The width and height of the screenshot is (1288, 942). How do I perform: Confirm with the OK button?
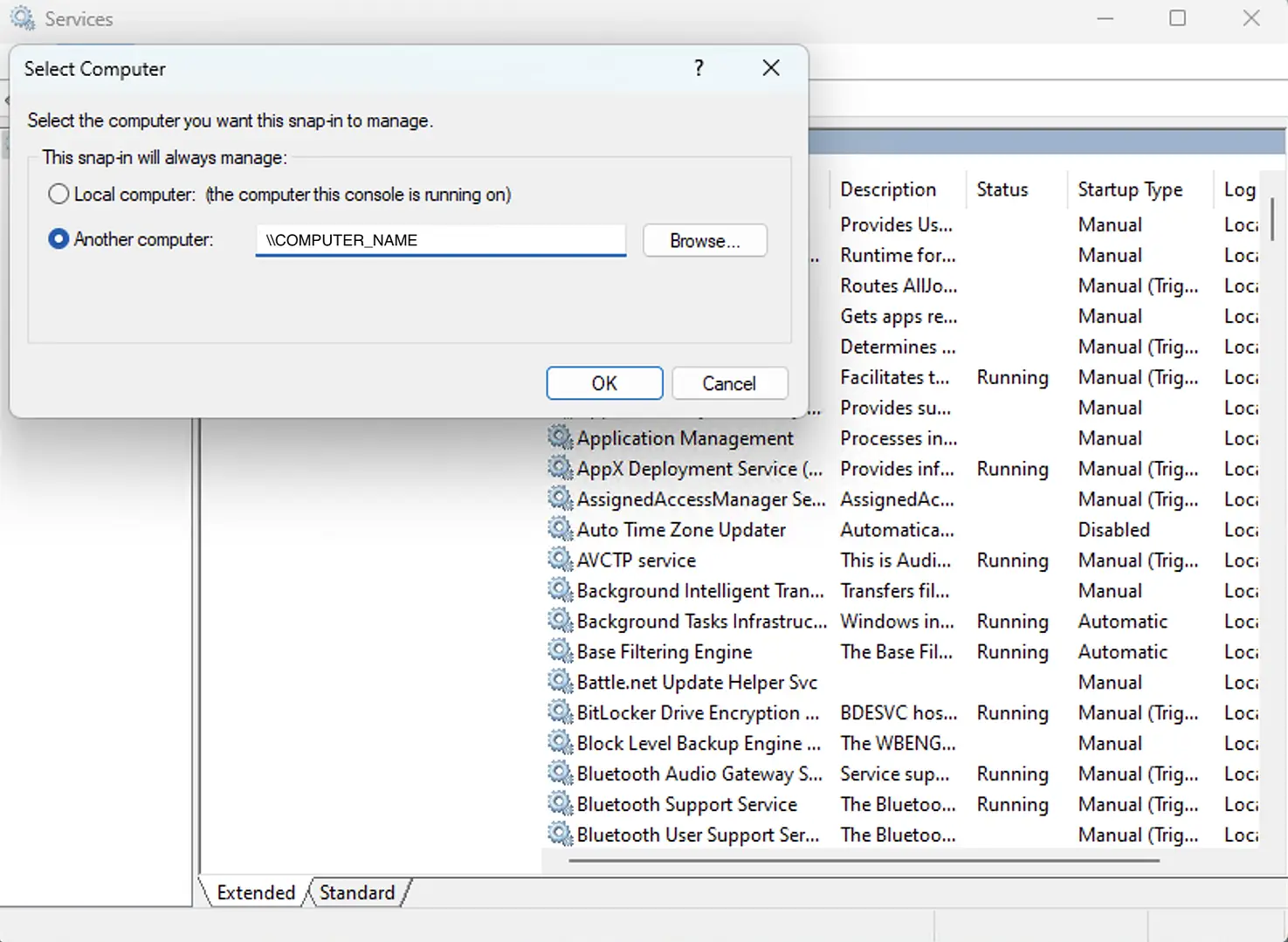coord(604,383)
